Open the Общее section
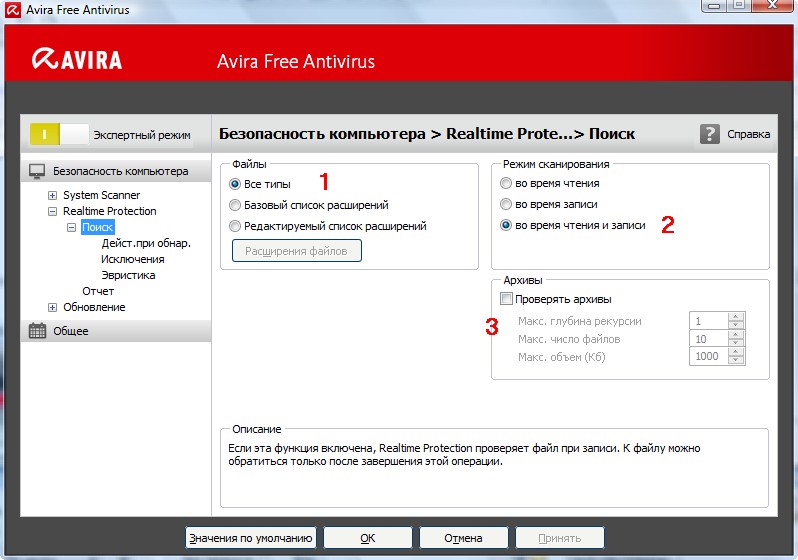Viewport: 798px width, 560px height. pyautogui.click(x=116, y=331)
